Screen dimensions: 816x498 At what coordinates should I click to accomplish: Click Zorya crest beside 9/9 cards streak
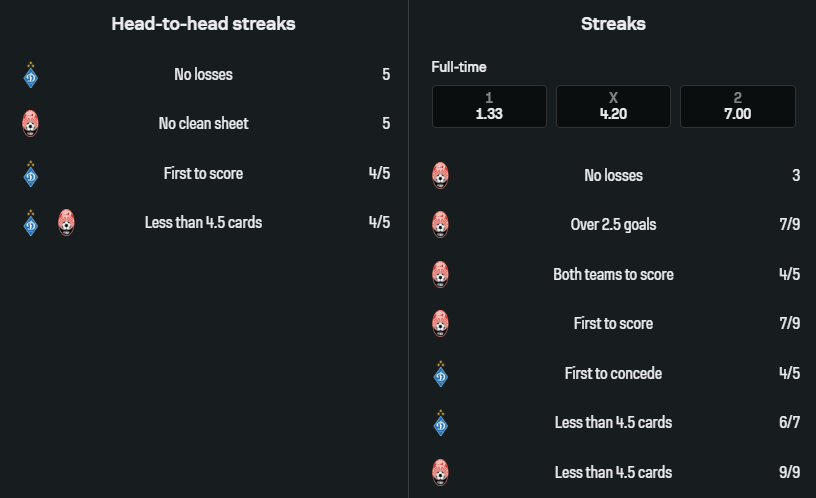point(440,472)
